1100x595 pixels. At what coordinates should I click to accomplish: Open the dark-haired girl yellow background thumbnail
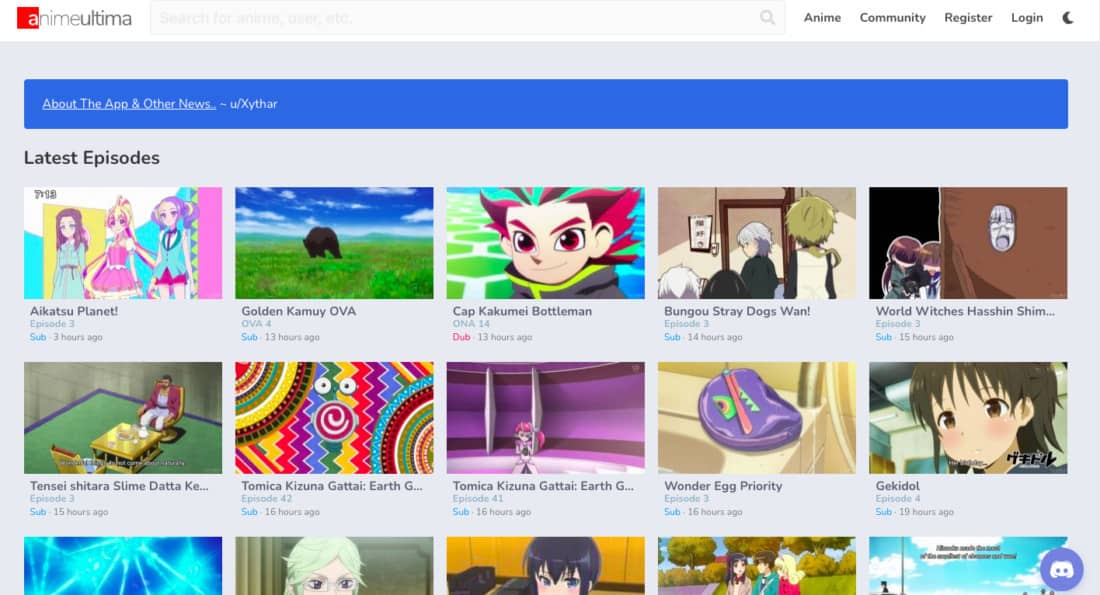tap(545, 566)
